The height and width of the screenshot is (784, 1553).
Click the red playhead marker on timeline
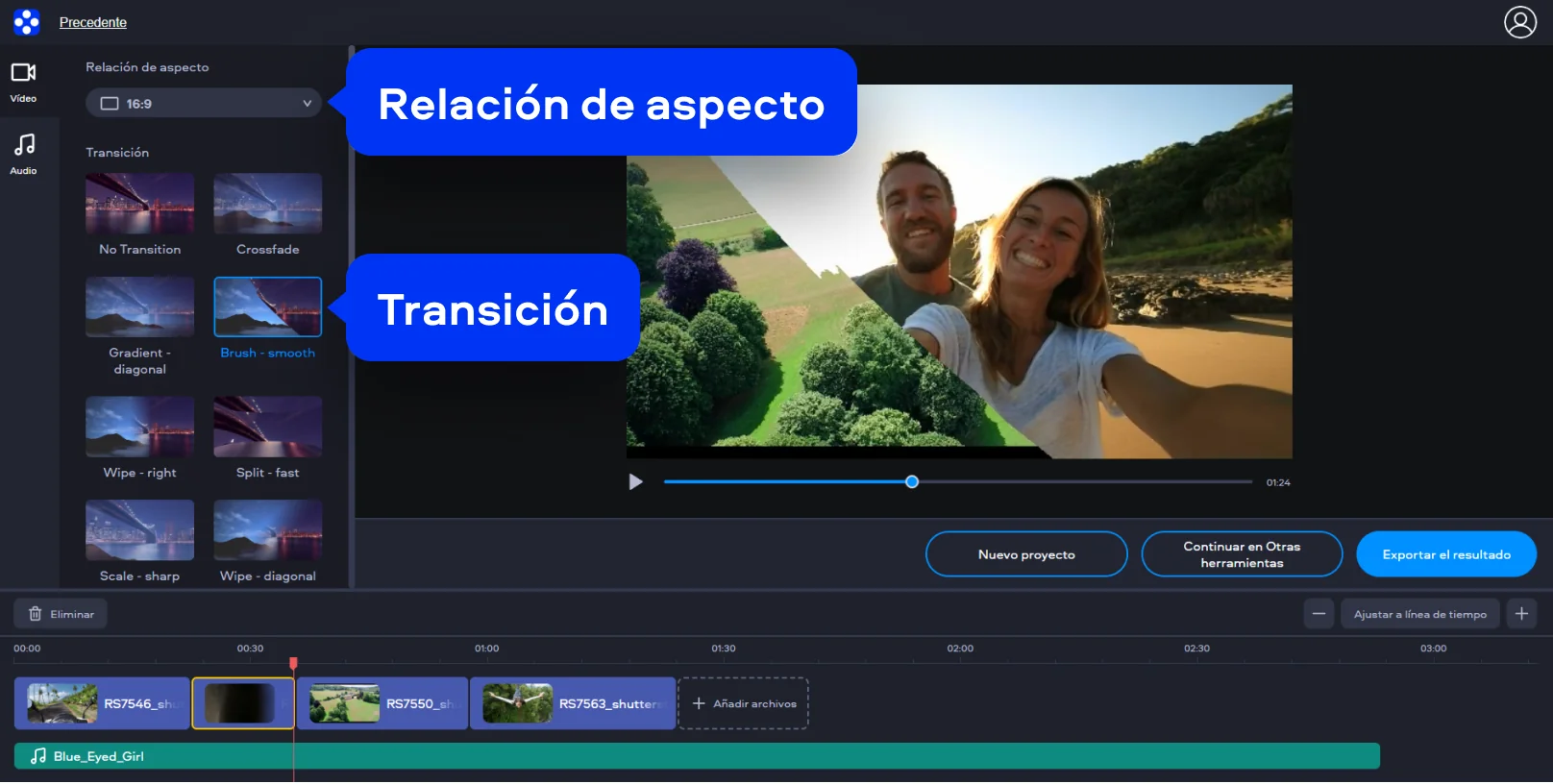(x=294, y=663)
